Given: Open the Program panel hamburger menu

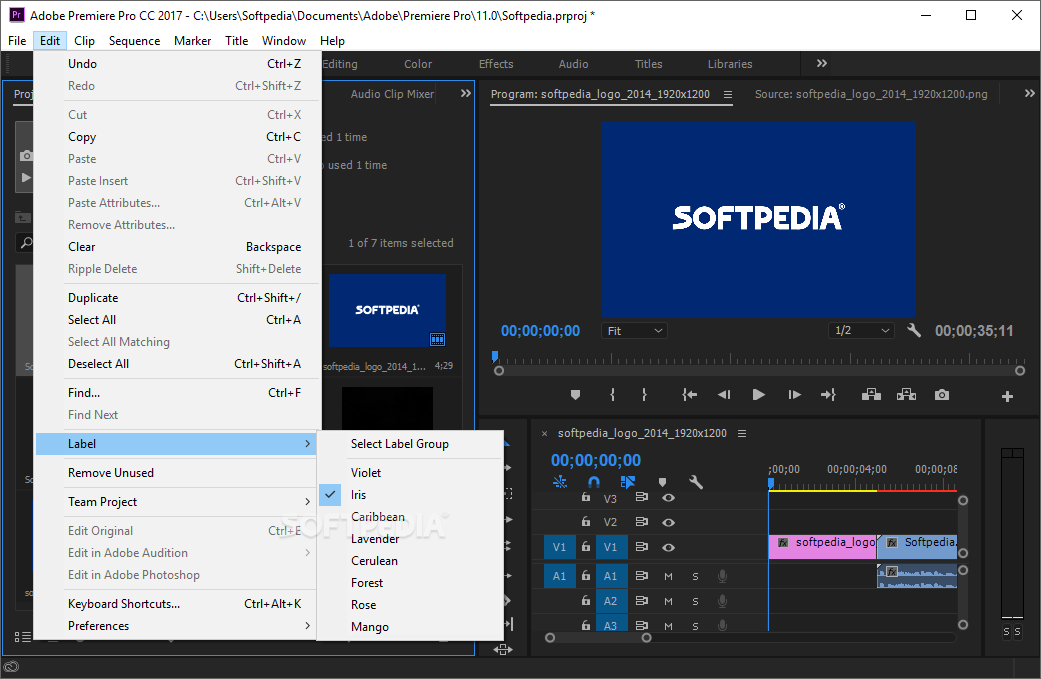Looking at the screenshot, I should point(728,94).
